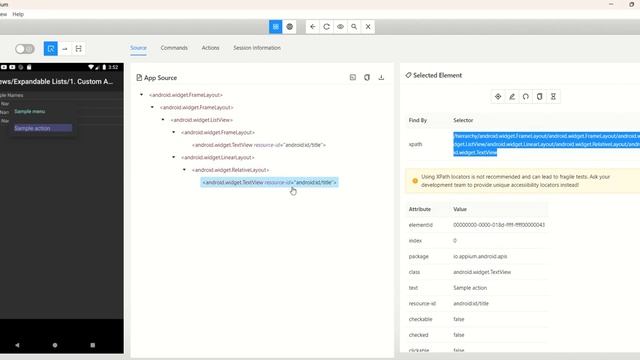Screen dimensions: 640x360
Task: Toggle the element handles switch
Action: [x=24, y=49]
